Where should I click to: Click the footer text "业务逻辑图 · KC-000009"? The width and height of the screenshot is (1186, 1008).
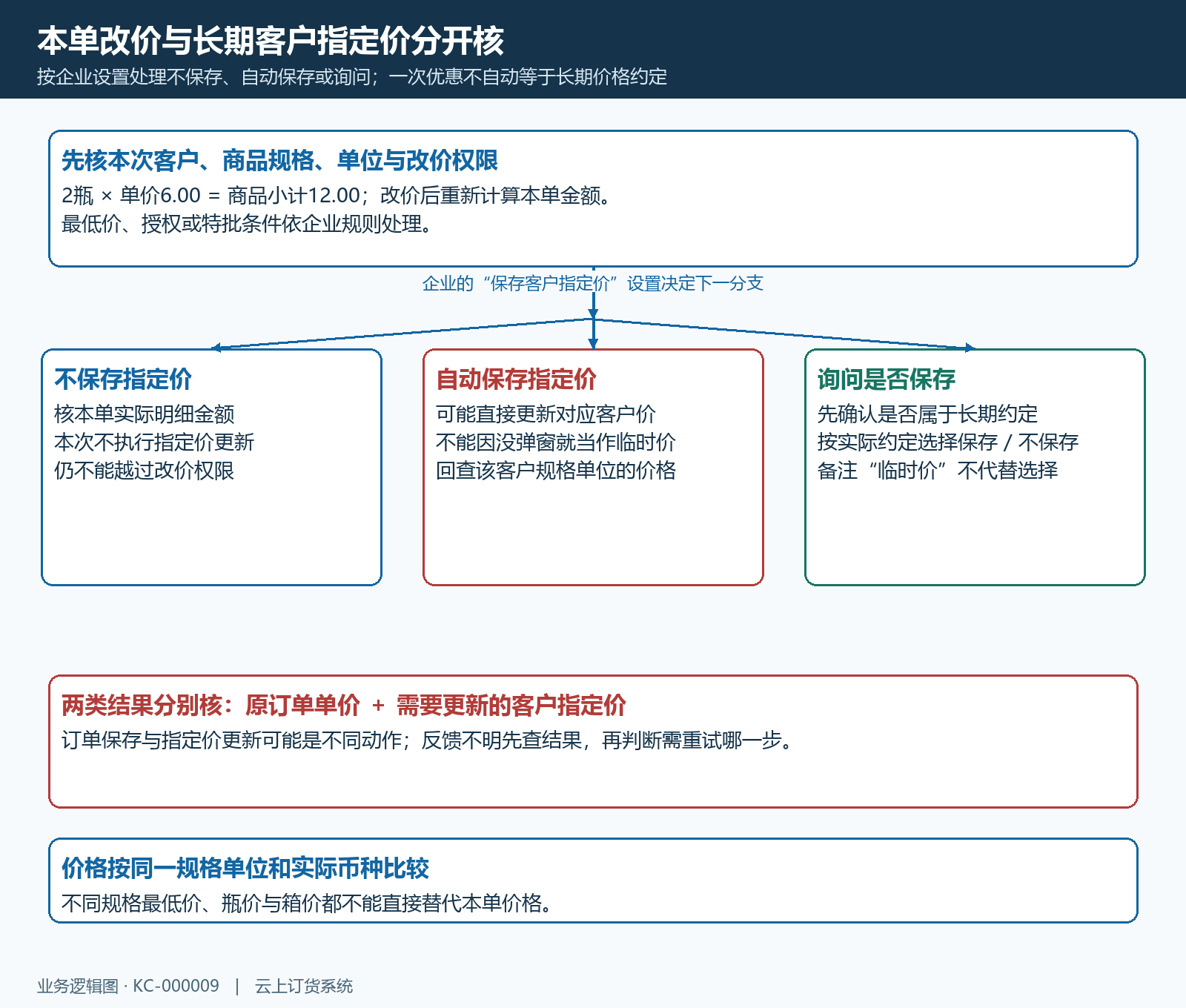point(128,987)
